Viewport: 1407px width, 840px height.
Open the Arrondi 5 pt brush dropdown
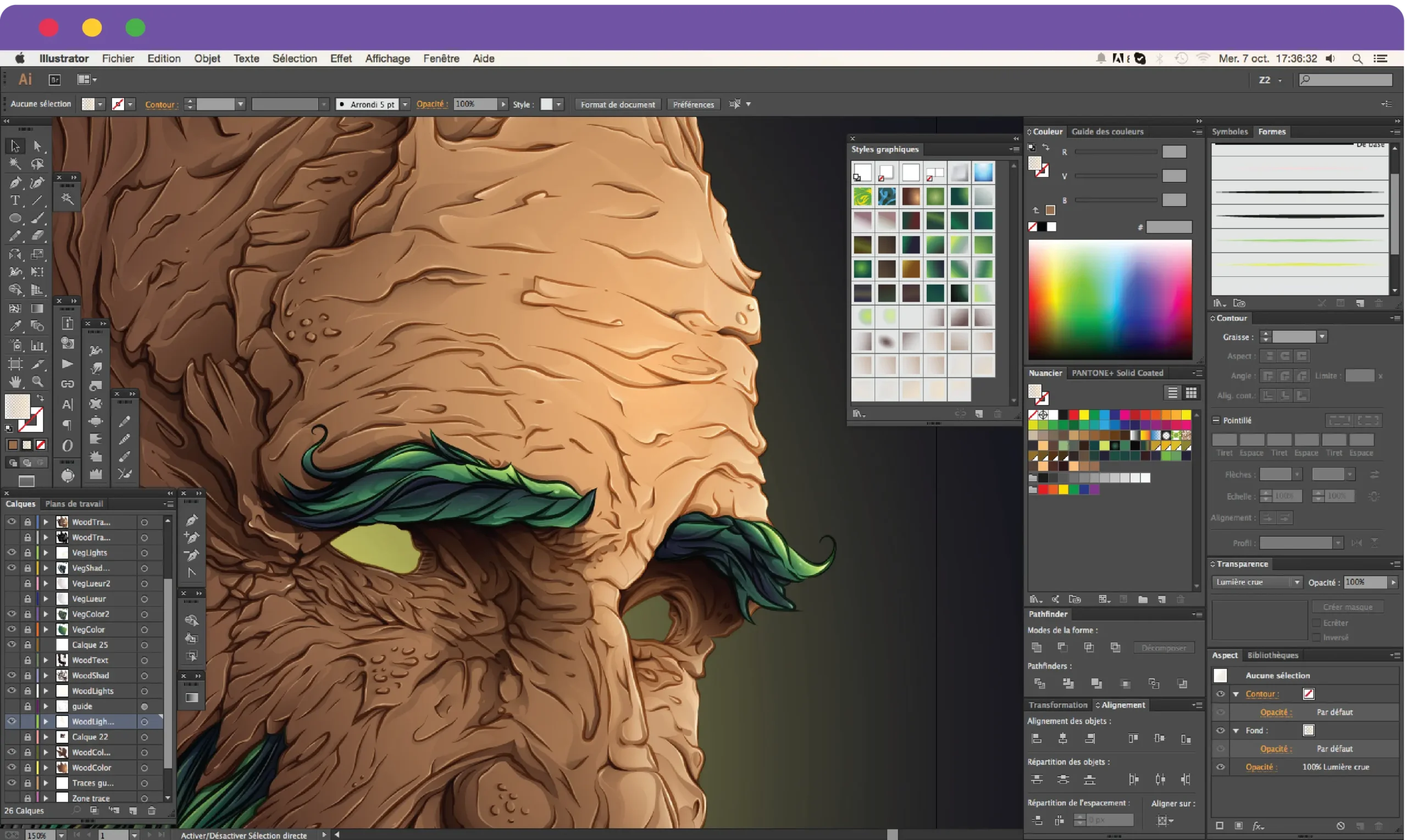point(406,105)
